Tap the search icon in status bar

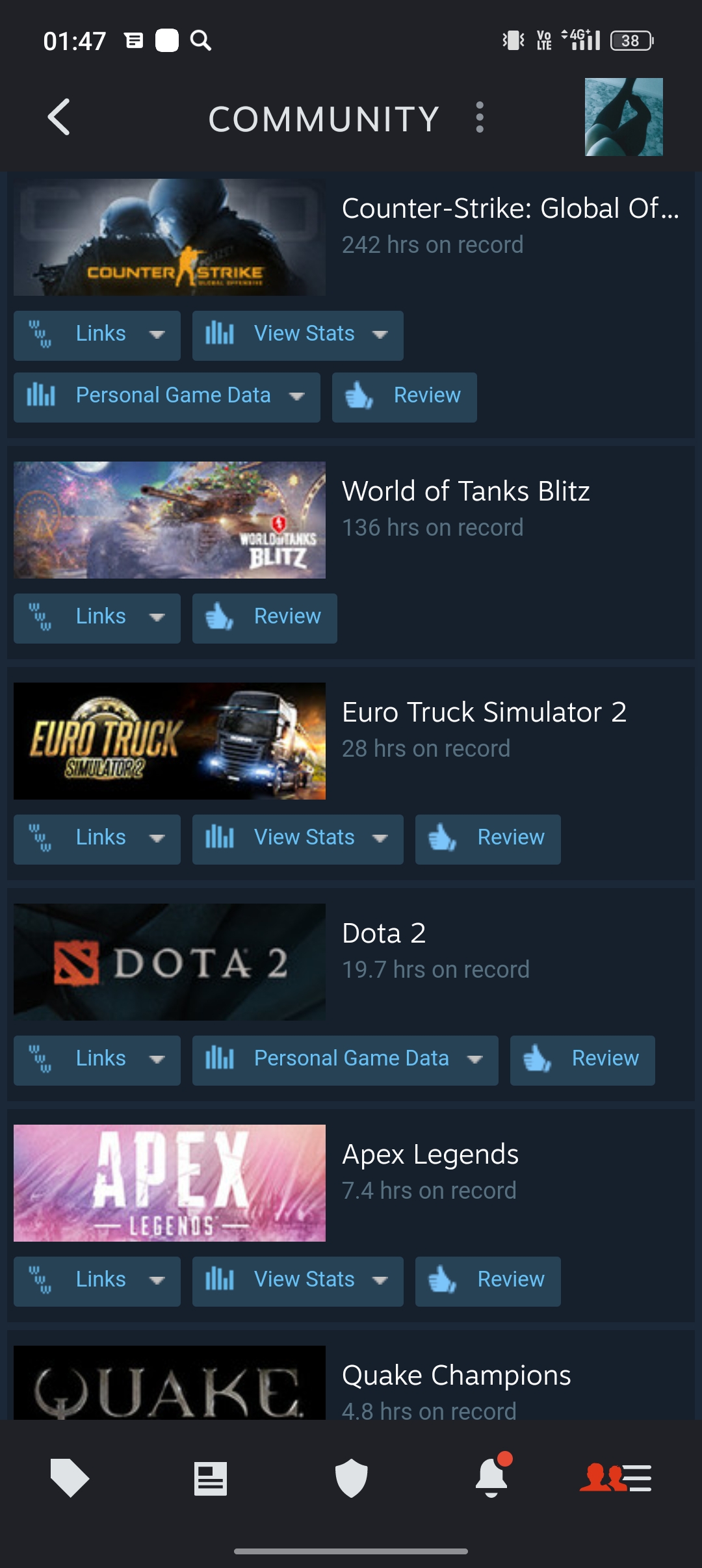pos(201,41)
